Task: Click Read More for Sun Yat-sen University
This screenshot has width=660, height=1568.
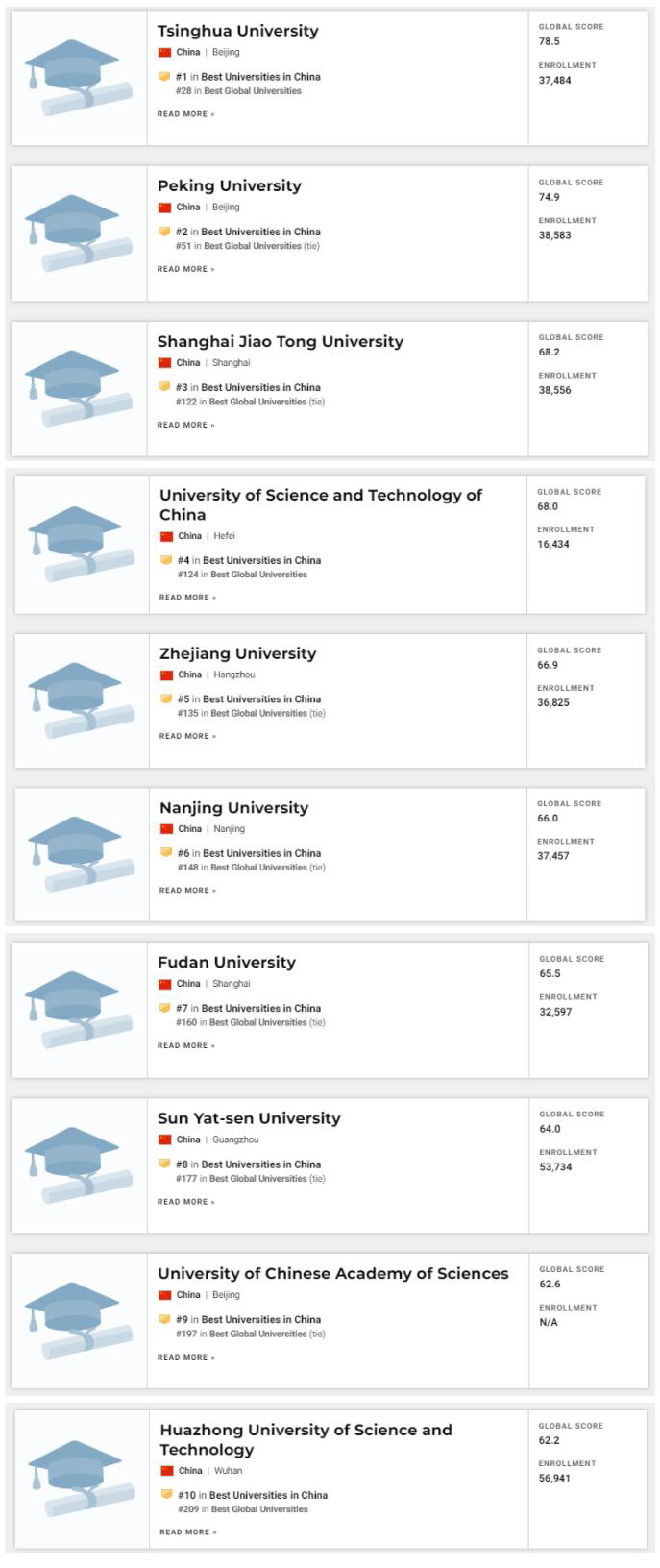Action: click(185, 1202)
